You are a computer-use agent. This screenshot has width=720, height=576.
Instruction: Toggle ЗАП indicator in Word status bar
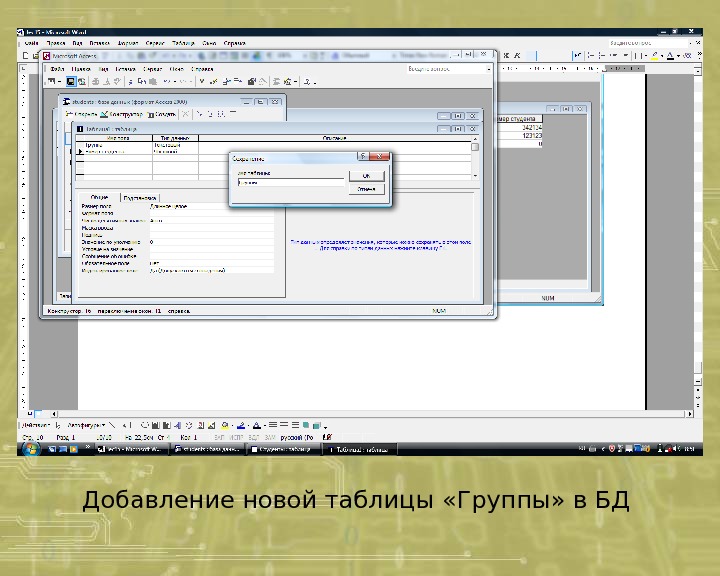coord(219,437)
